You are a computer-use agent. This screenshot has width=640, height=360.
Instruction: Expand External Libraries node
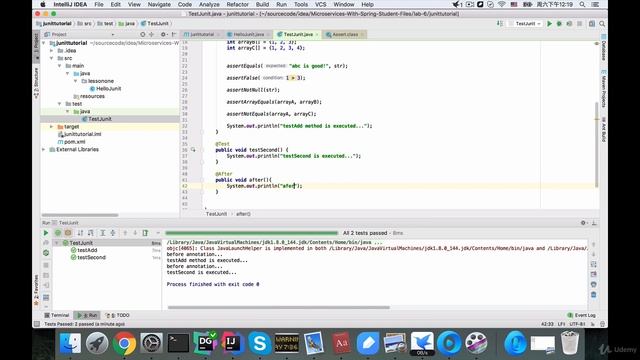(44, 150)
